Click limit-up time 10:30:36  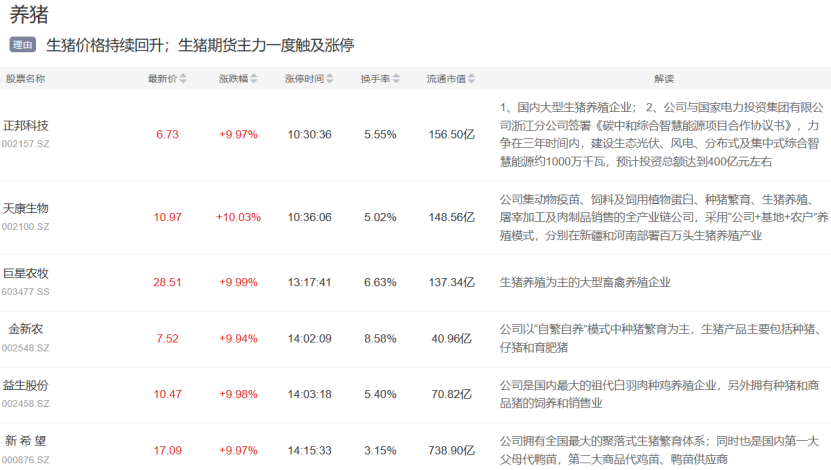[310, 135]
